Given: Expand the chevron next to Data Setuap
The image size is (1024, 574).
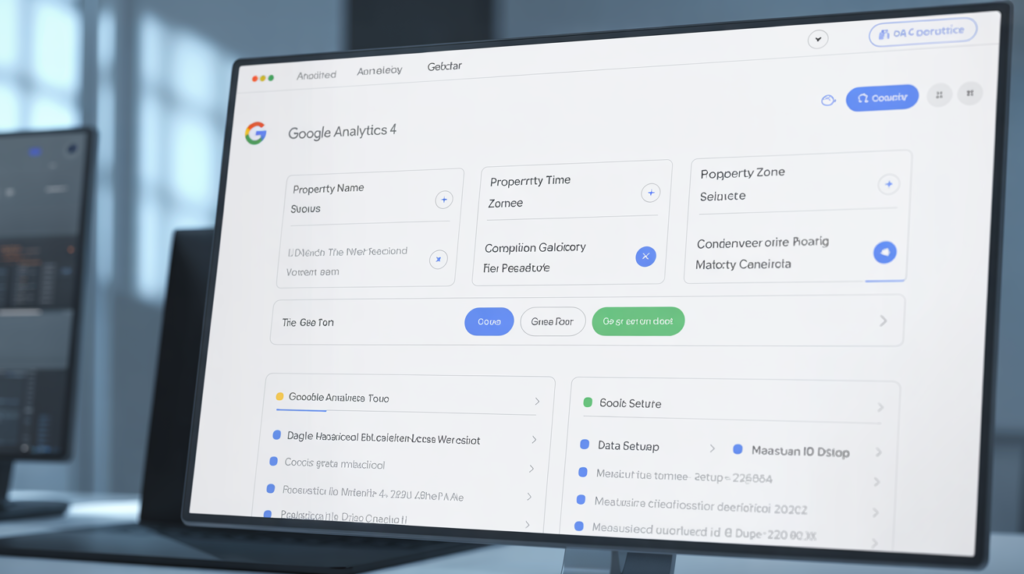Looking at the screenshot, I should coord(712,449).
